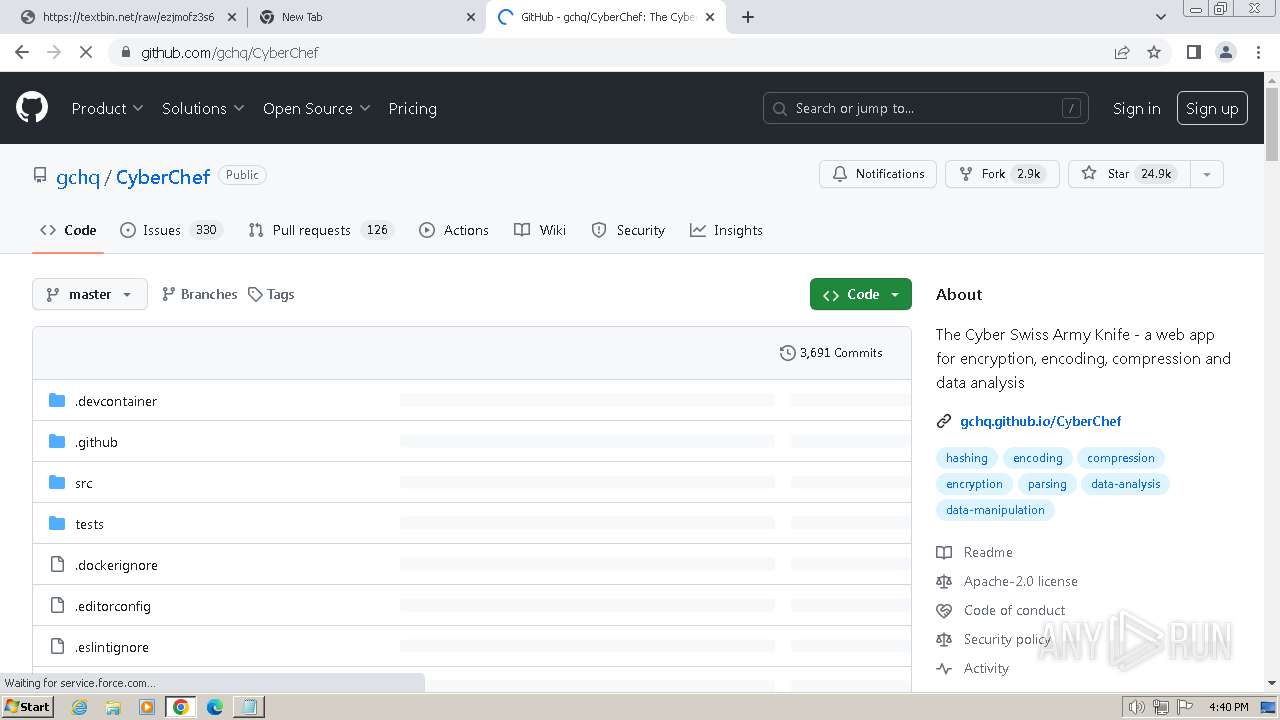Switch to the Wiki tab

[540, 230]
